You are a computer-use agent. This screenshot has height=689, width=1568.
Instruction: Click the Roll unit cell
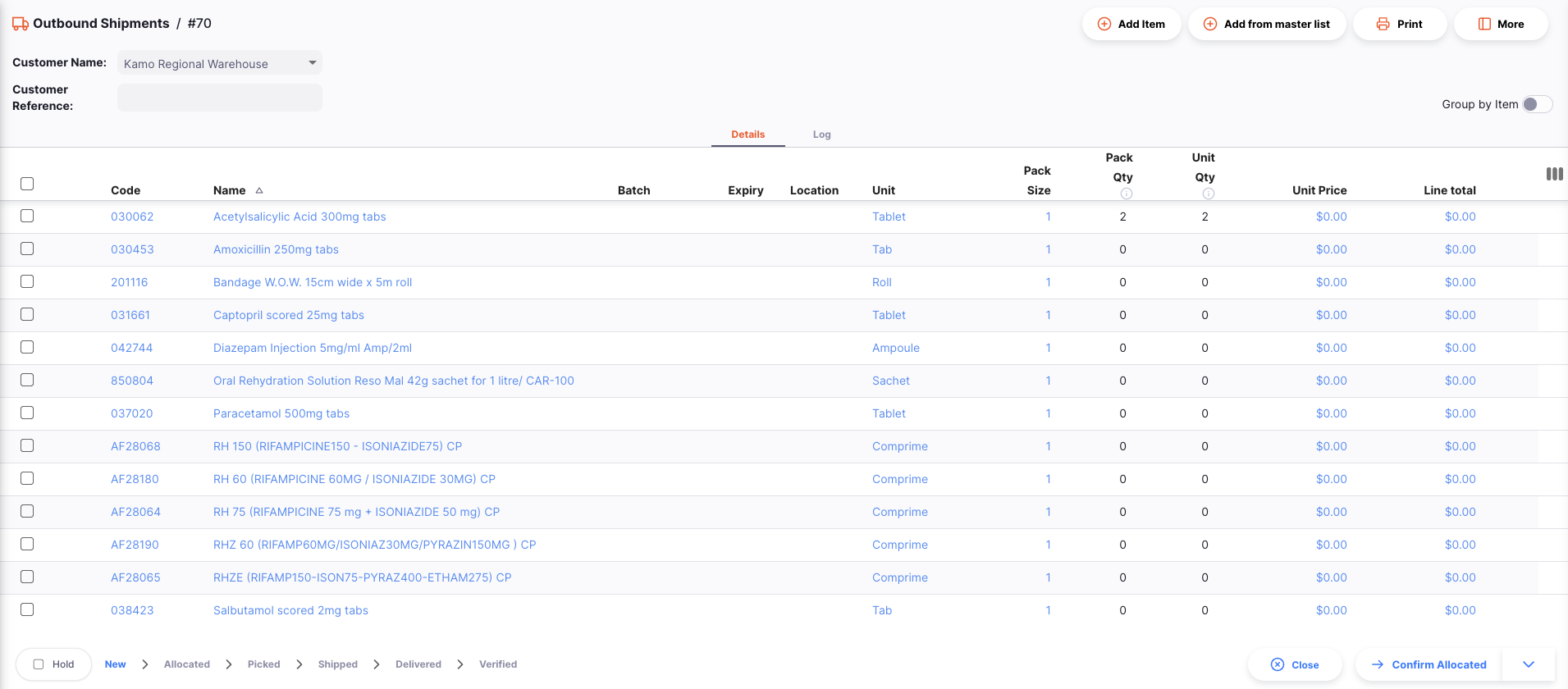(x=882, y=282)
